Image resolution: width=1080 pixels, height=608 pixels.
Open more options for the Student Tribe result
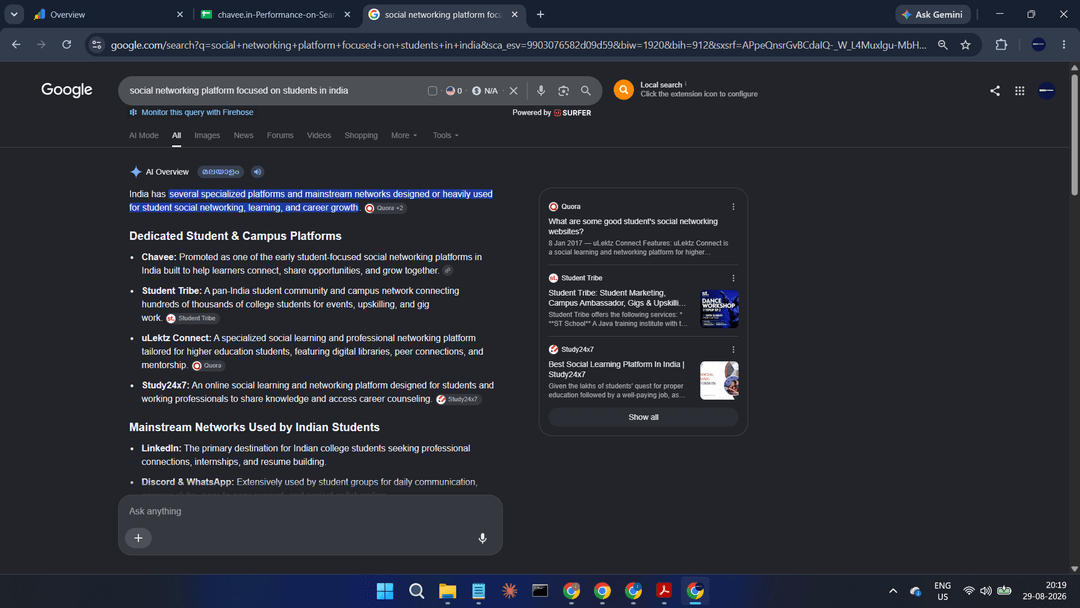(x=733, y=278)
